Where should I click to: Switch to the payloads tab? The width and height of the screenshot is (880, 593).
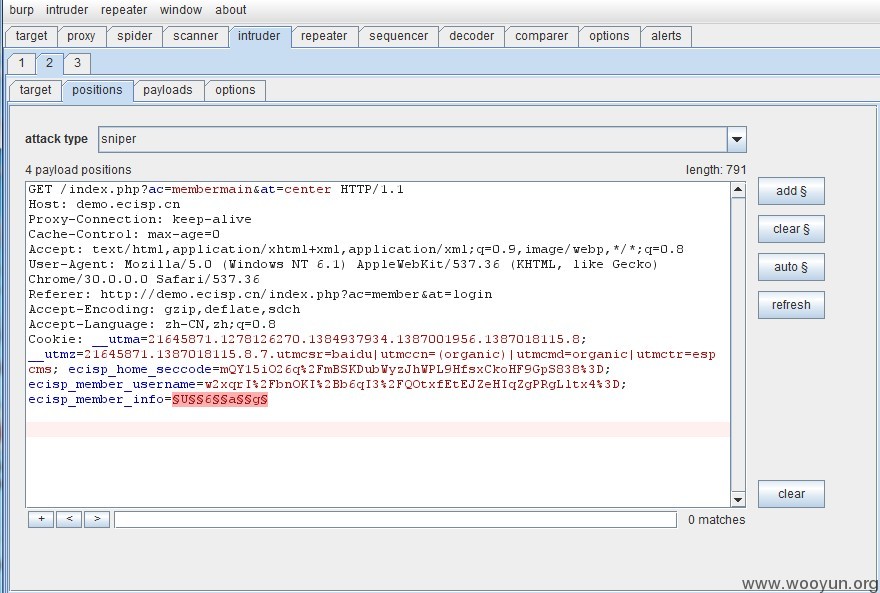(x=167, y=90)
